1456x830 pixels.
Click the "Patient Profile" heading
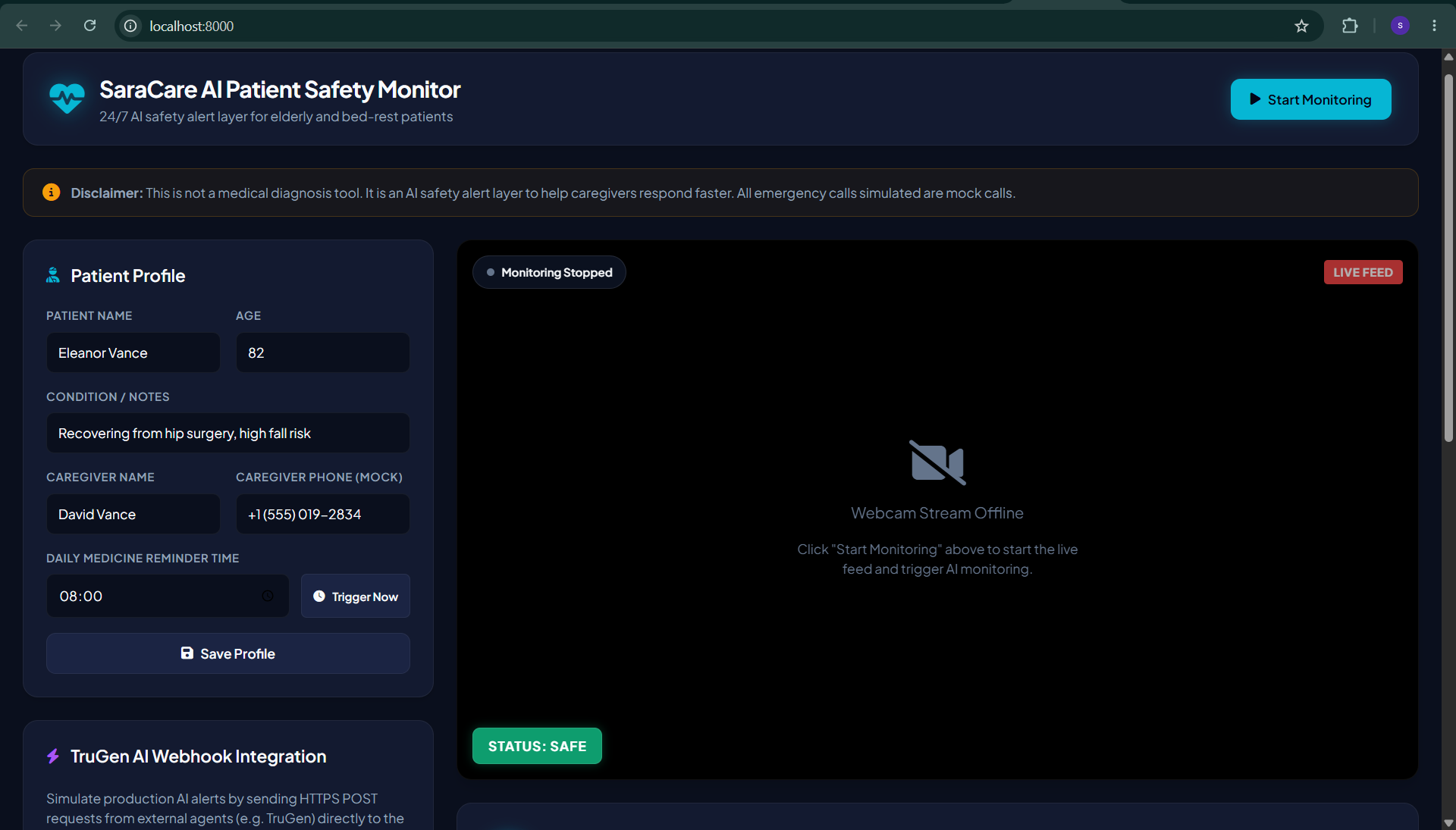tap(128, 276)
